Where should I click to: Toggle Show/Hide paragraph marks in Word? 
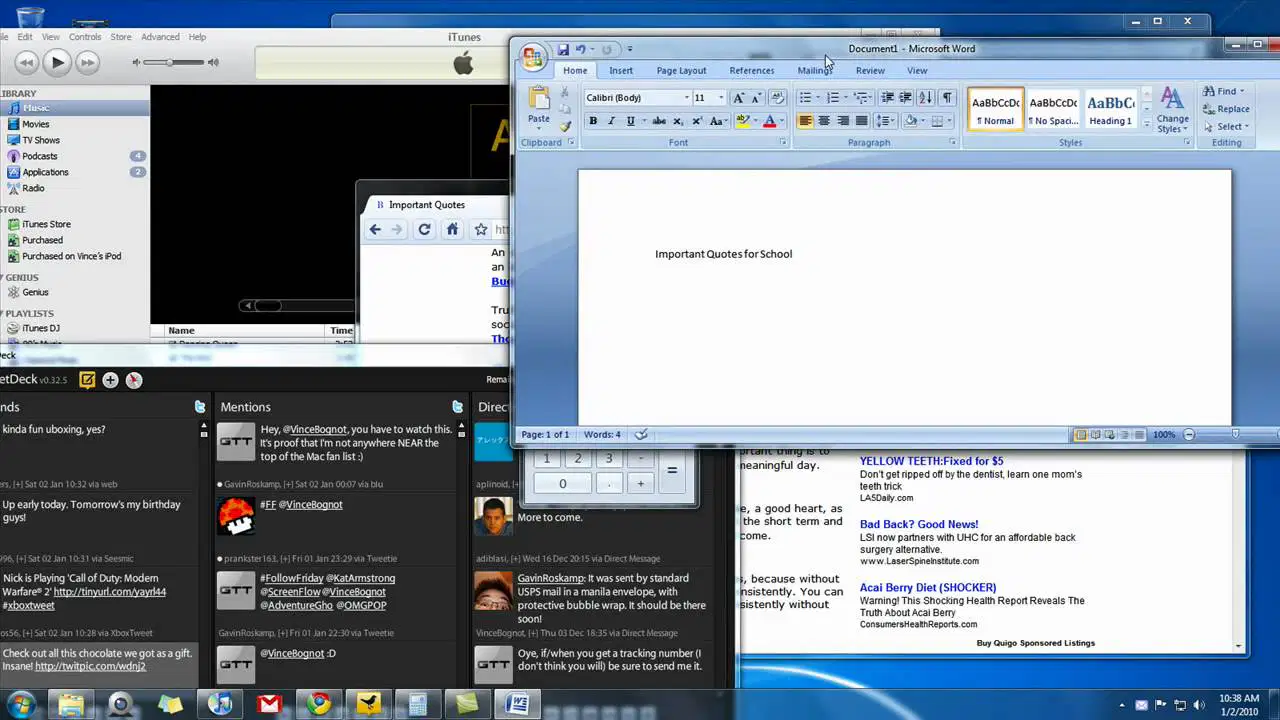[947, 97]
